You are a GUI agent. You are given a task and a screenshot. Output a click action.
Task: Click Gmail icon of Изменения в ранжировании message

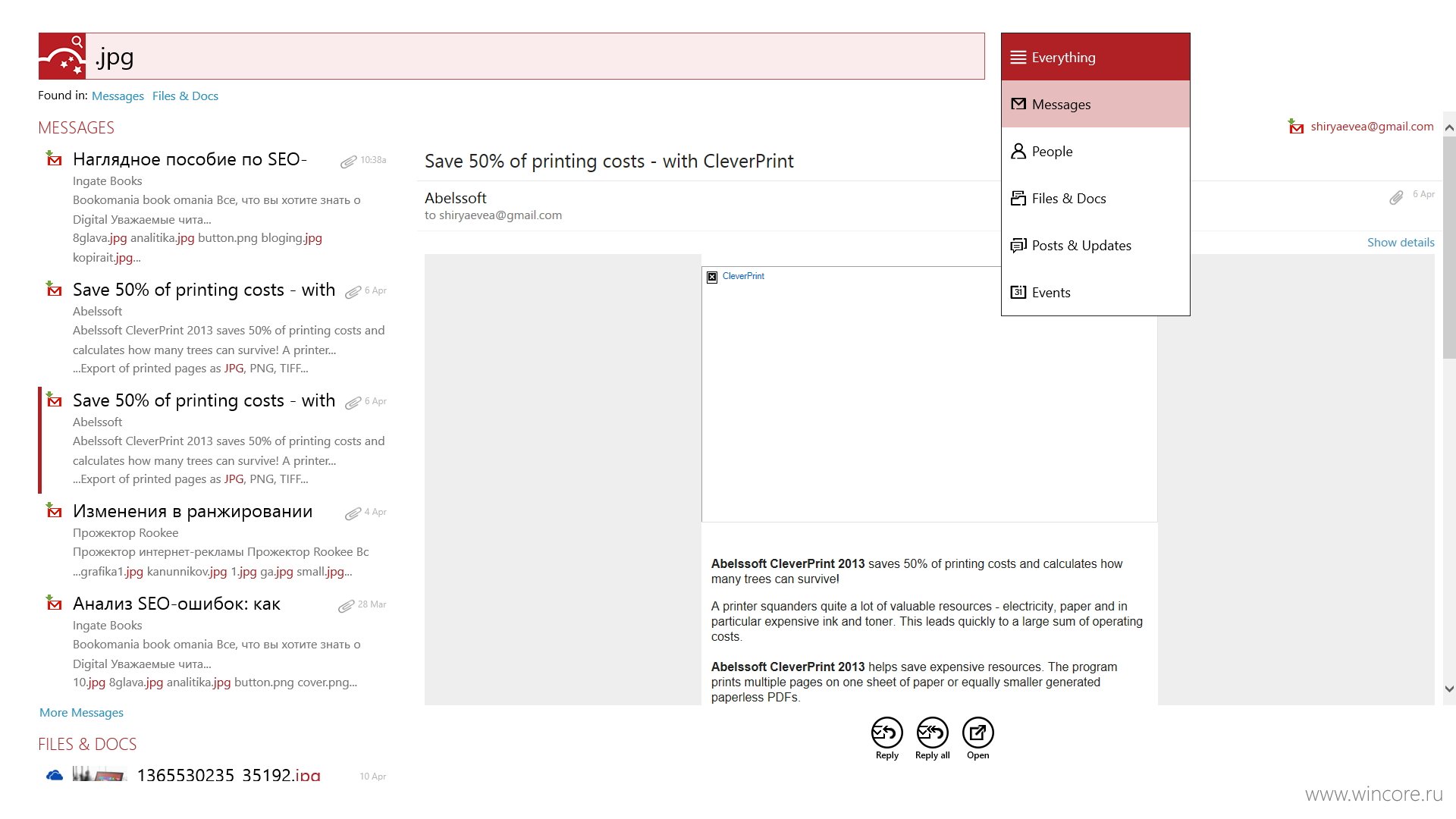click(54, 510)
